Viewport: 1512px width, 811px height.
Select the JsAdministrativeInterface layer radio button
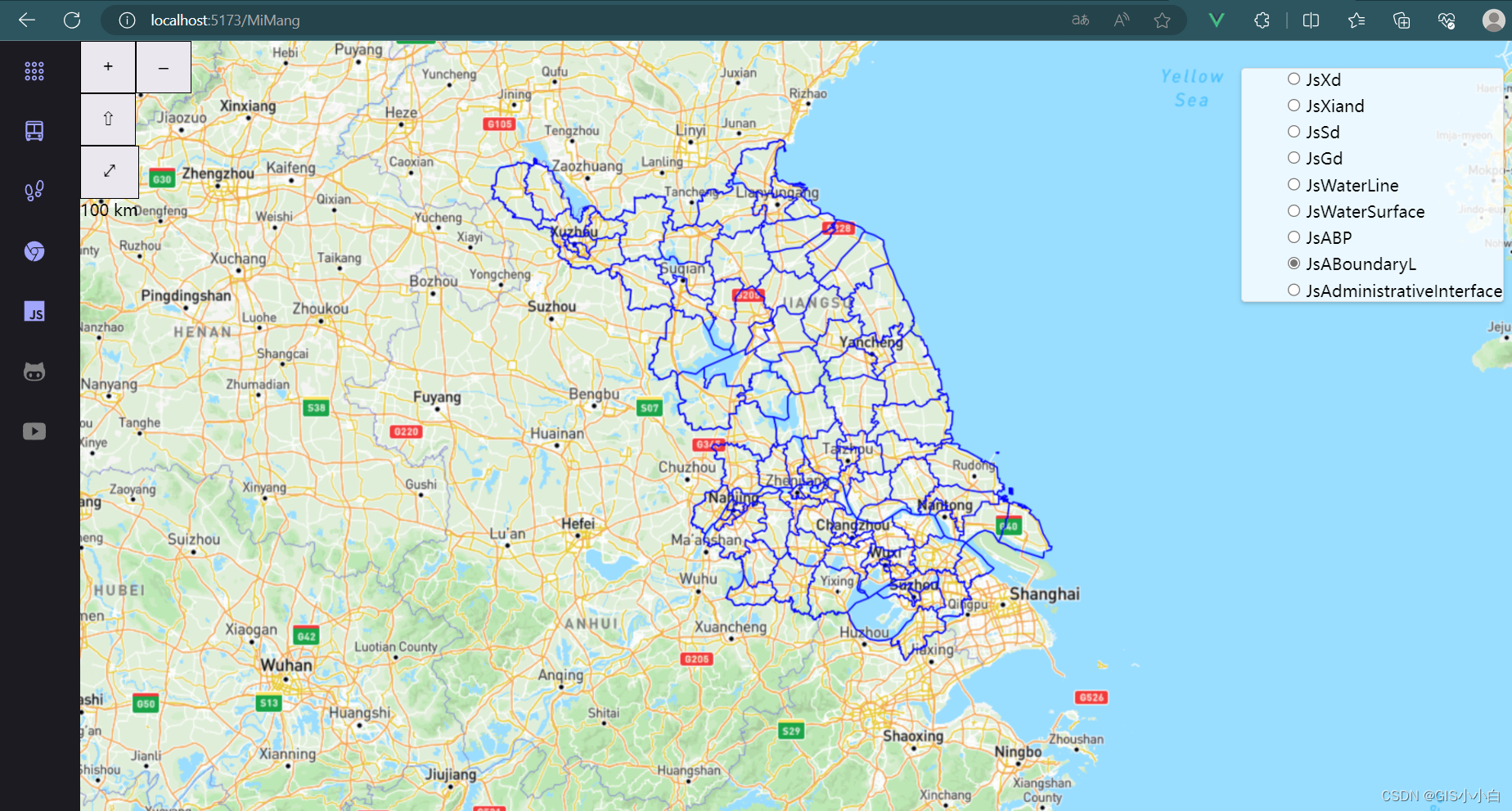pyautogui.click(x=1294, y=291)
